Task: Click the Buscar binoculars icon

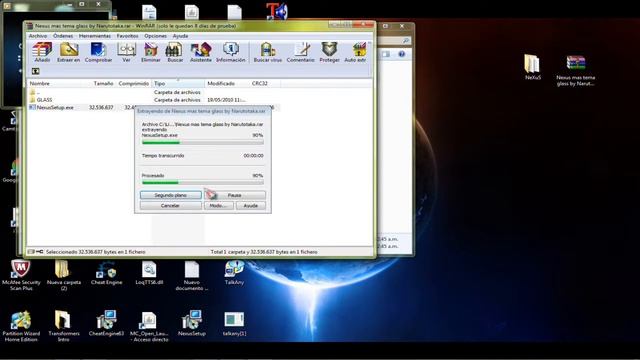Action: click(175, 52)
